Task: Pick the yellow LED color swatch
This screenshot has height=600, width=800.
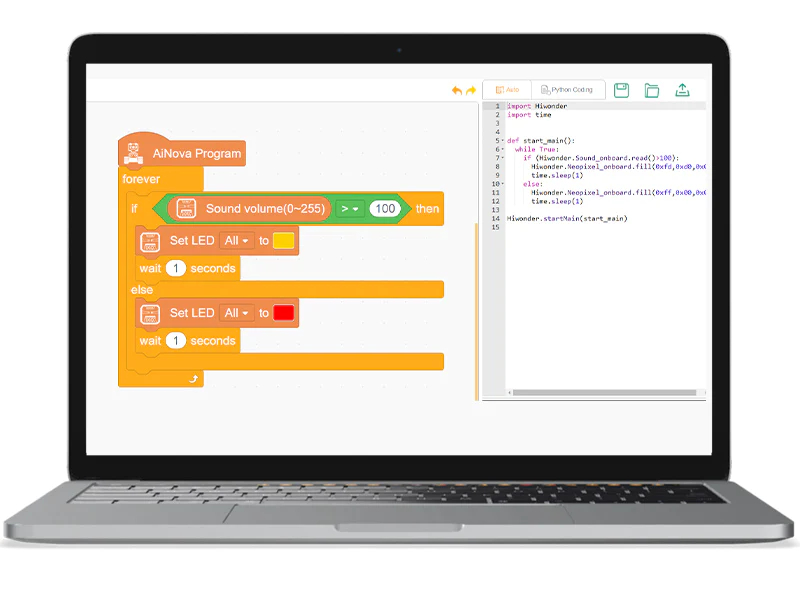Action: click(x=283, y=241)
